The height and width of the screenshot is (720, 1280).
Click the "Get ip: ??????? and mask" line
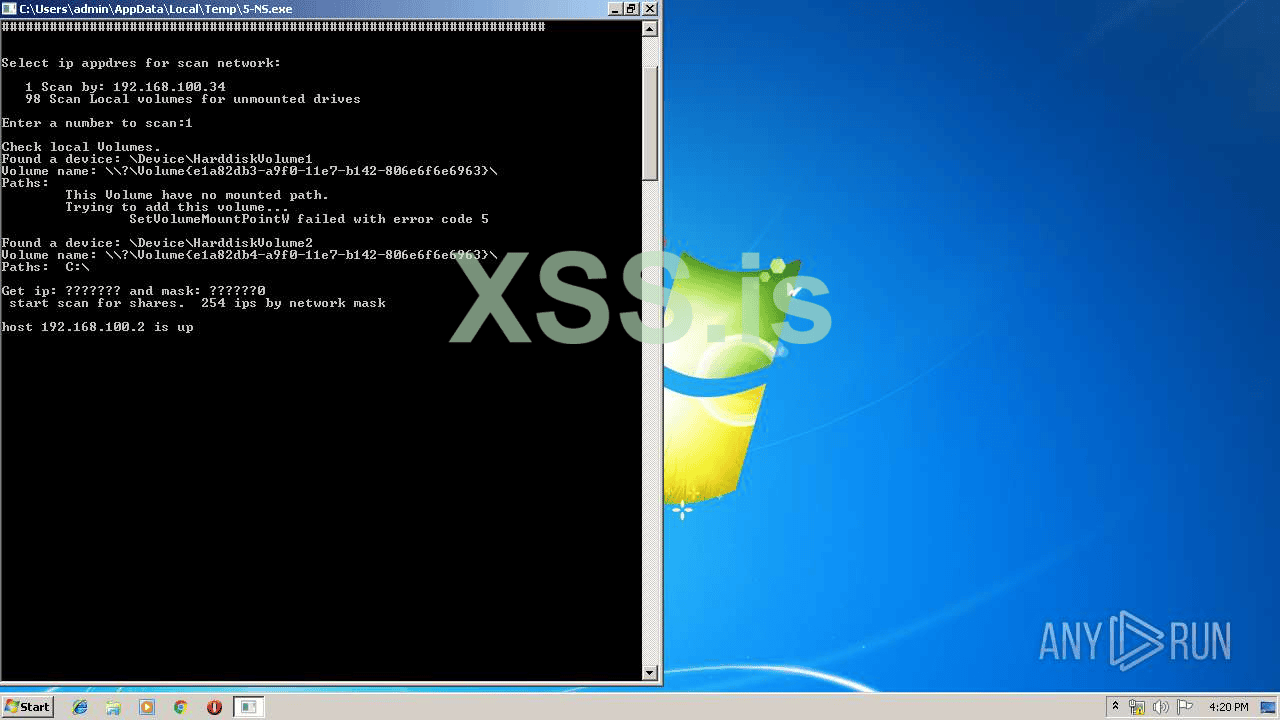coord(133,291)
